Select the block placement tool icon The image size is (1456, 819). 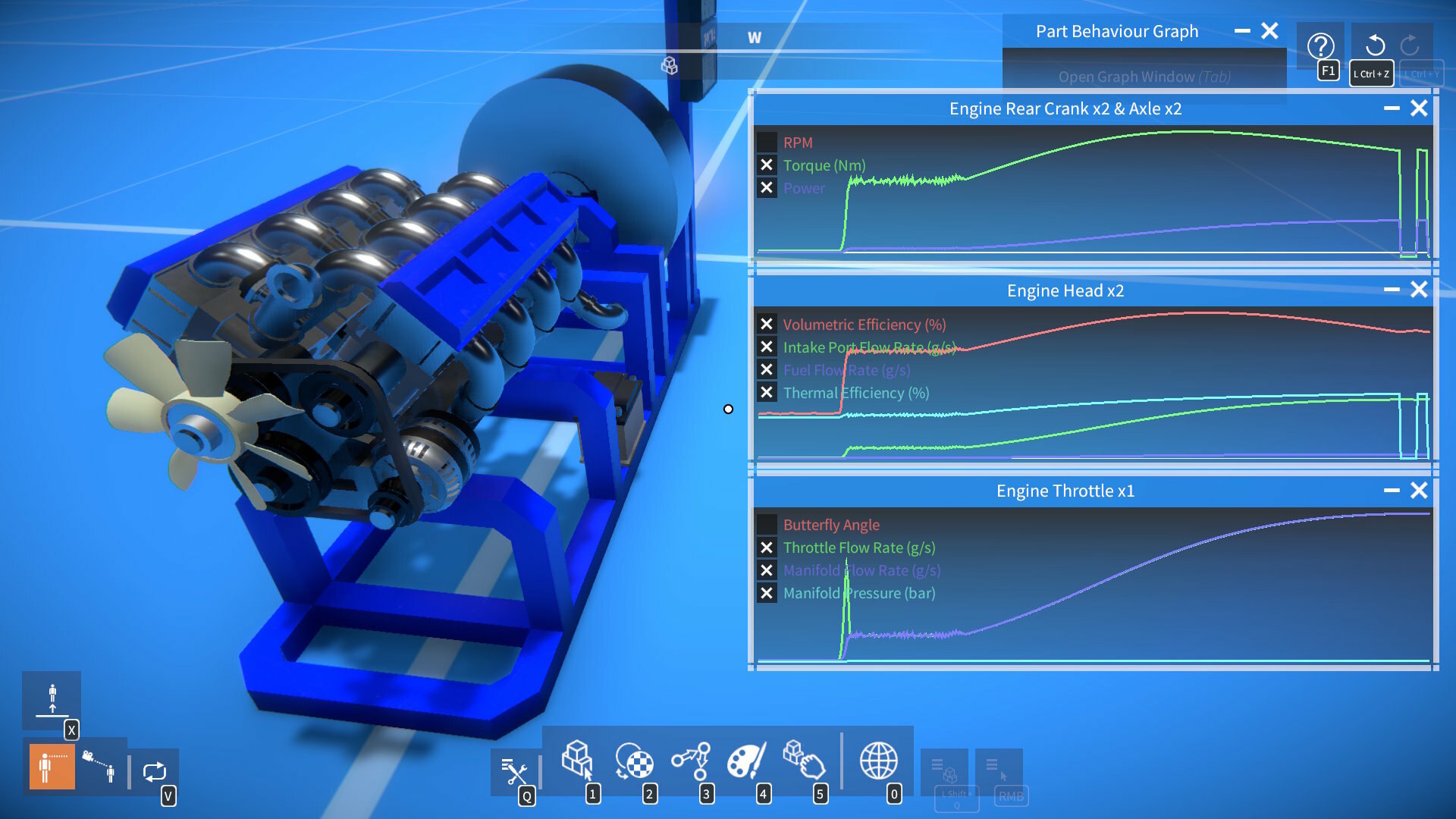pyautogui.click(x=577, y=759)
